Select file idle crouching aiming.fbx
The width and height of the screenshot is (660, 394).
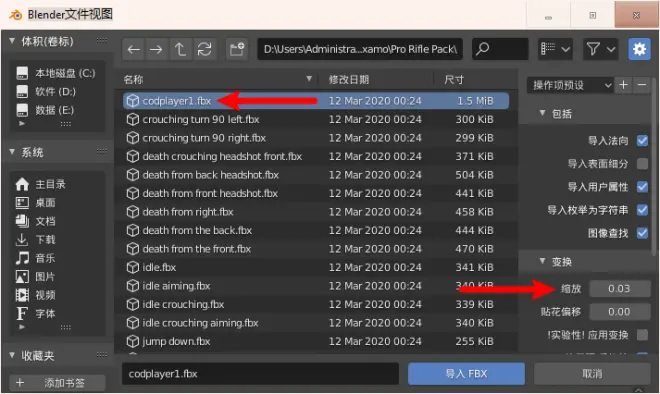[316, 323]
